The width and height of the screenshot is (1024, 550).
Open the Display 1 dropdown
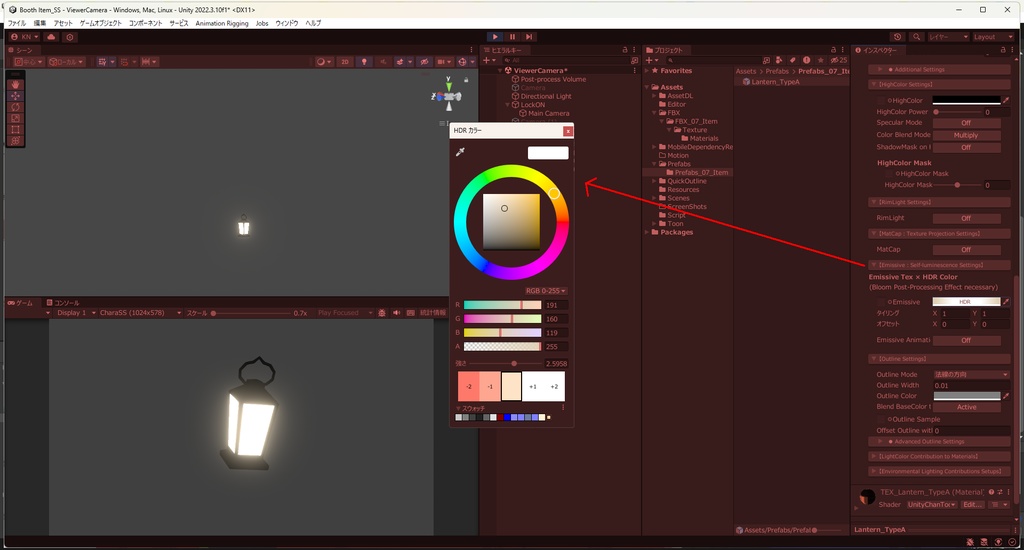pos(73,313)
